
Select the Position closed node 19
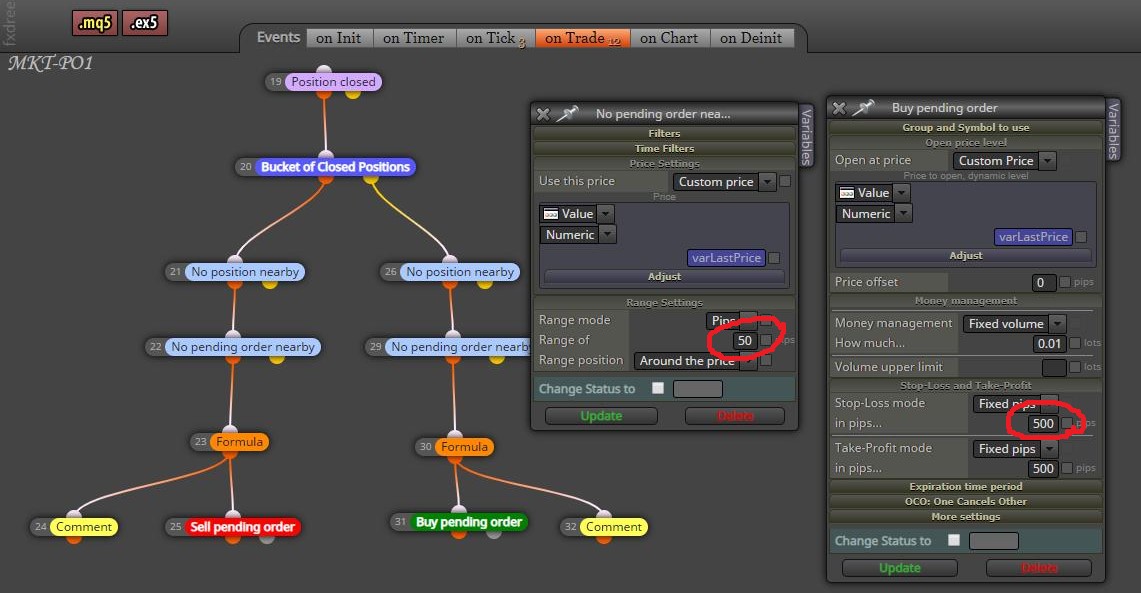(333, 81)
